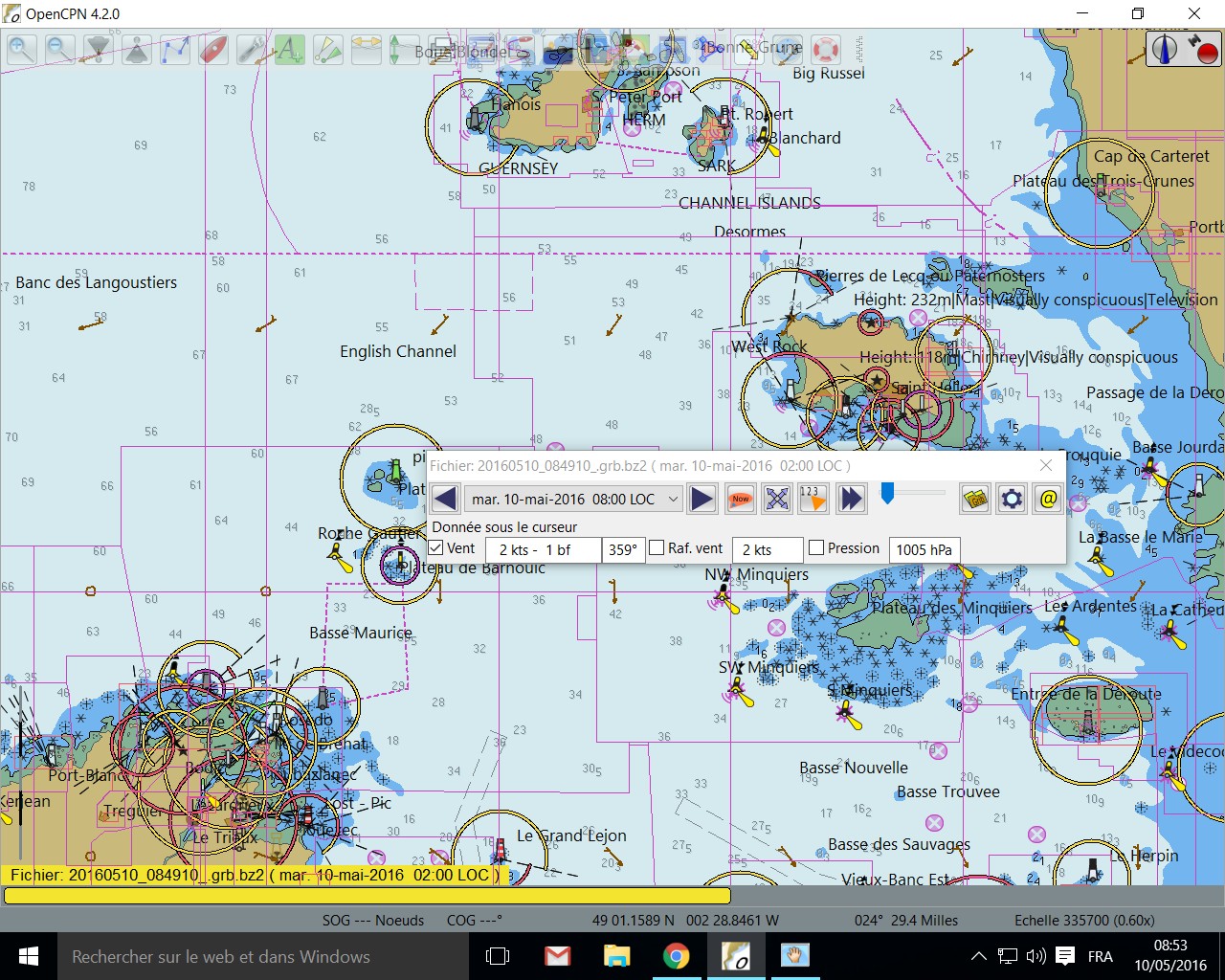This screenshot has height=980, width=1225.
Task: Click the FRA language indicator
Action: pyautogui.click(x=1101, y=956)
